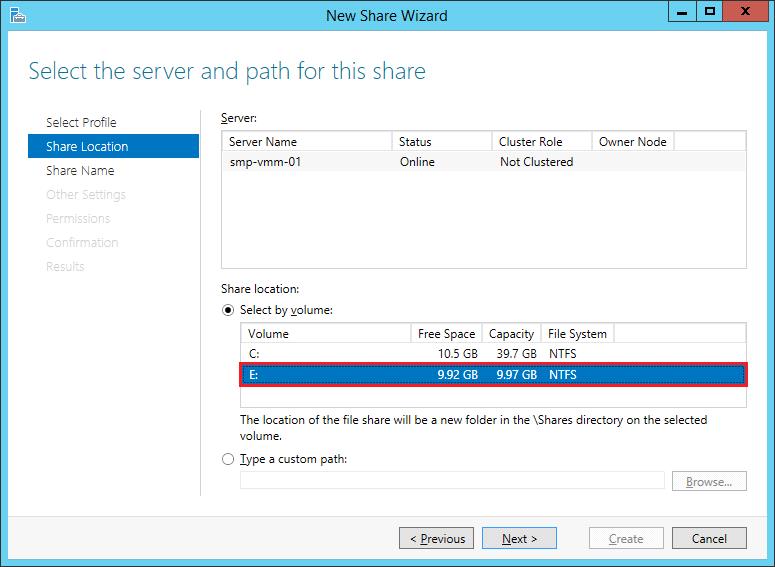Viewport: 775px width, 567px height.
Task: Sort servers by Cluster Role column
Action: pyautogui.click(x=540, y=142)
